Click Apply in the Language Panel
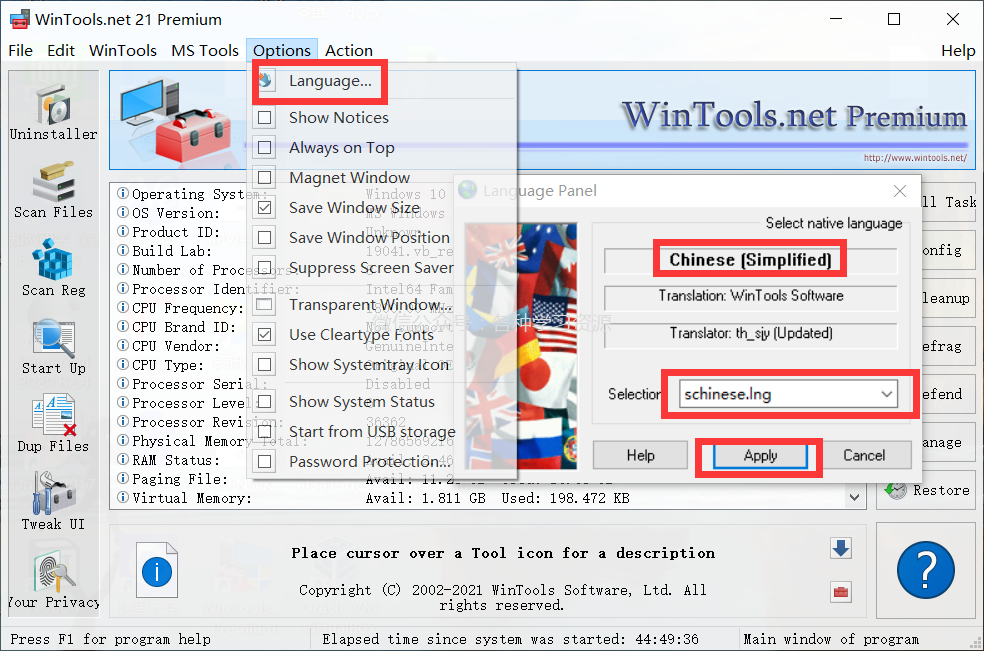This screenshot has height=651, width=984. coord(760,456)
